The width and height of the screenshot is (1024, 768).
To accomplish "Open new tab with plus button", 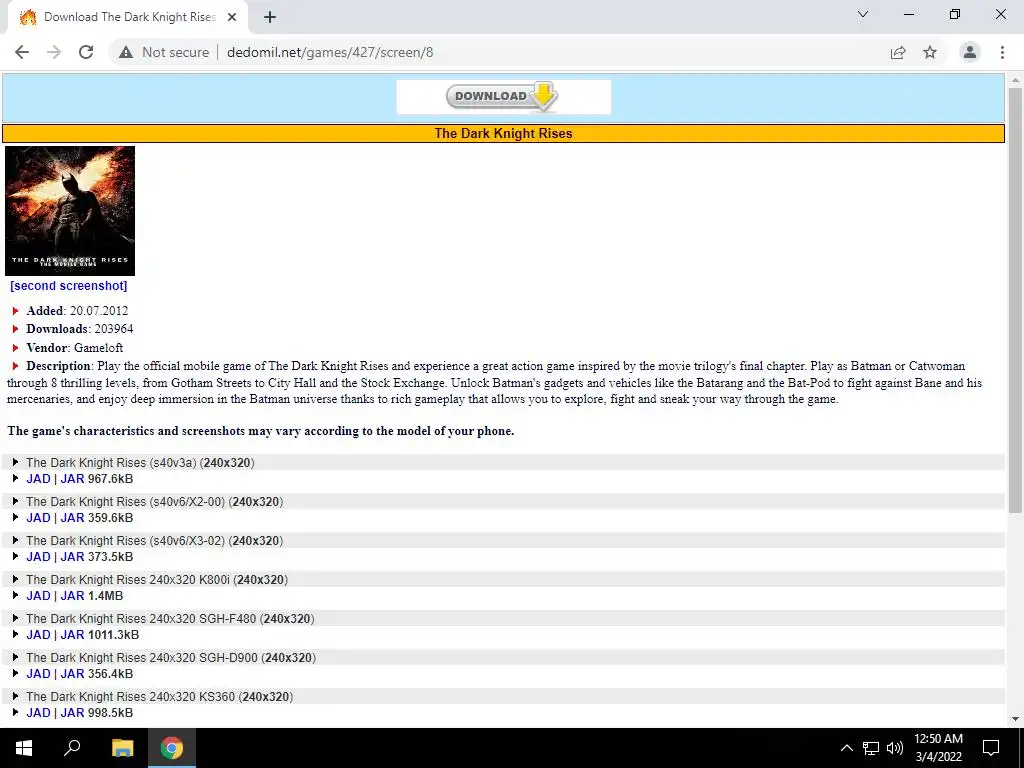I will tap(270, 17).
